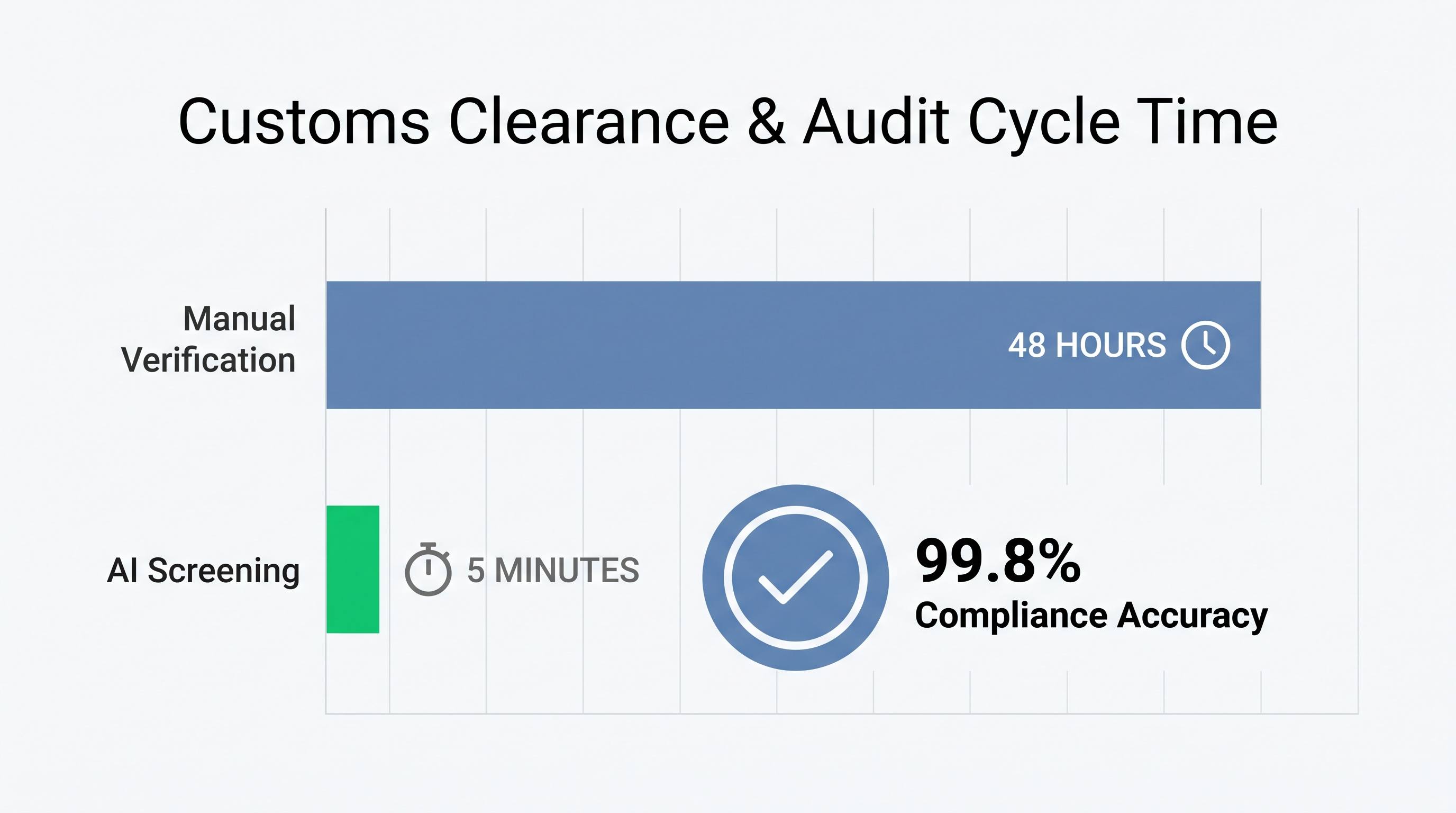Screen dimensions: 1456x813
Task: Click the 48 HOURS data label
Action: click(1087, 345)
